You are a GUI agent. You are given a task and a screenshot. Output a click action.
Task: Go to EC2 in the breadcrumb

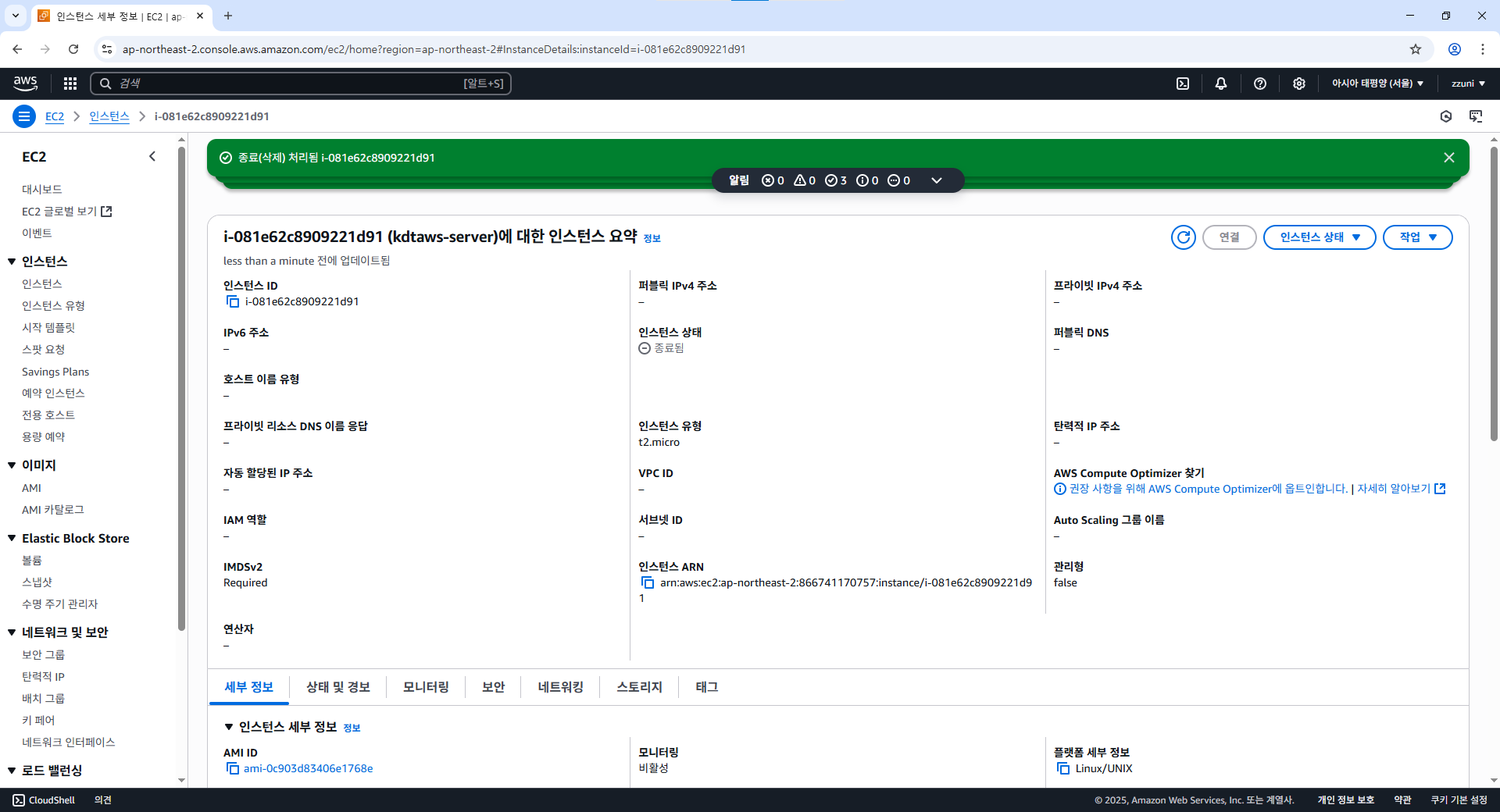coord(55,116)
